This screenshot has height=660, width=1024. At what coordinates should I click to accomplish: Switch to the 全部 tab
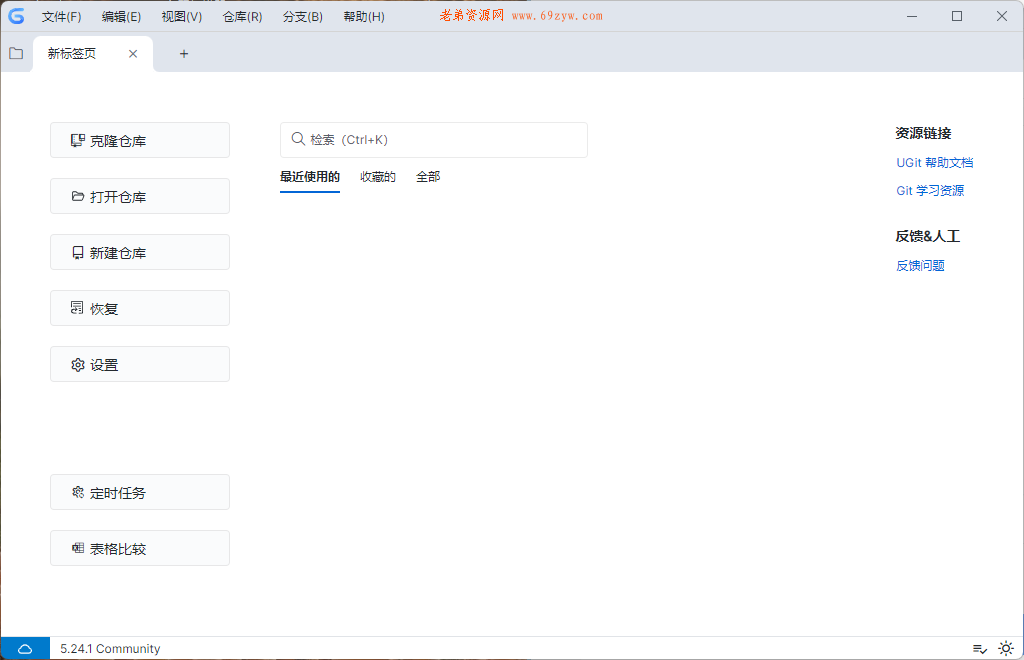pyautogui.click(x=428, y=177)
